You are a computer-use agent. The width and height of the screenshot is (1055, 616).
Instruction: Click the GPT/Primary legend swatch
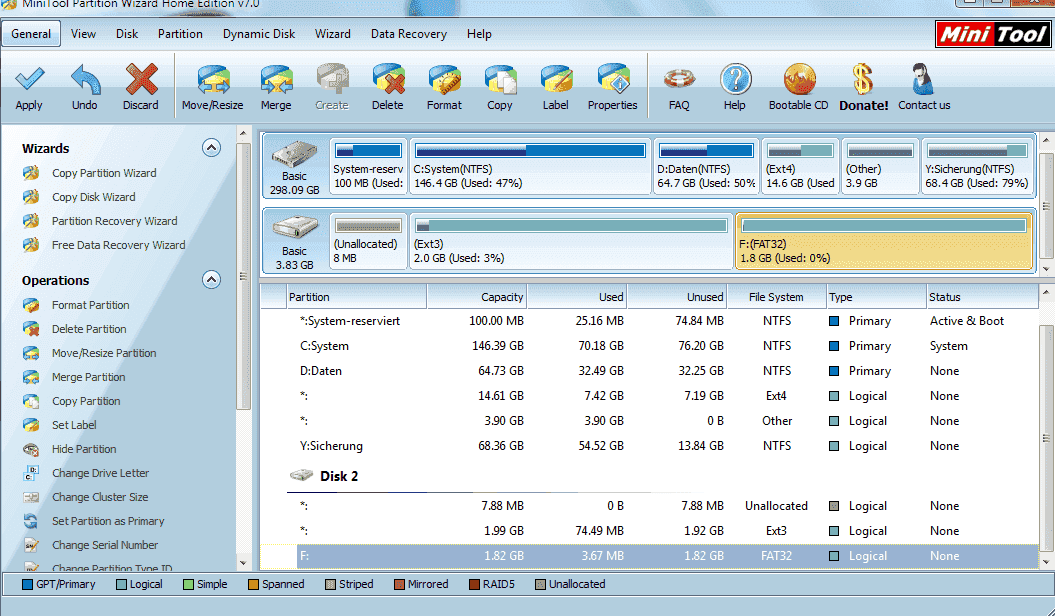pos(28,584)
